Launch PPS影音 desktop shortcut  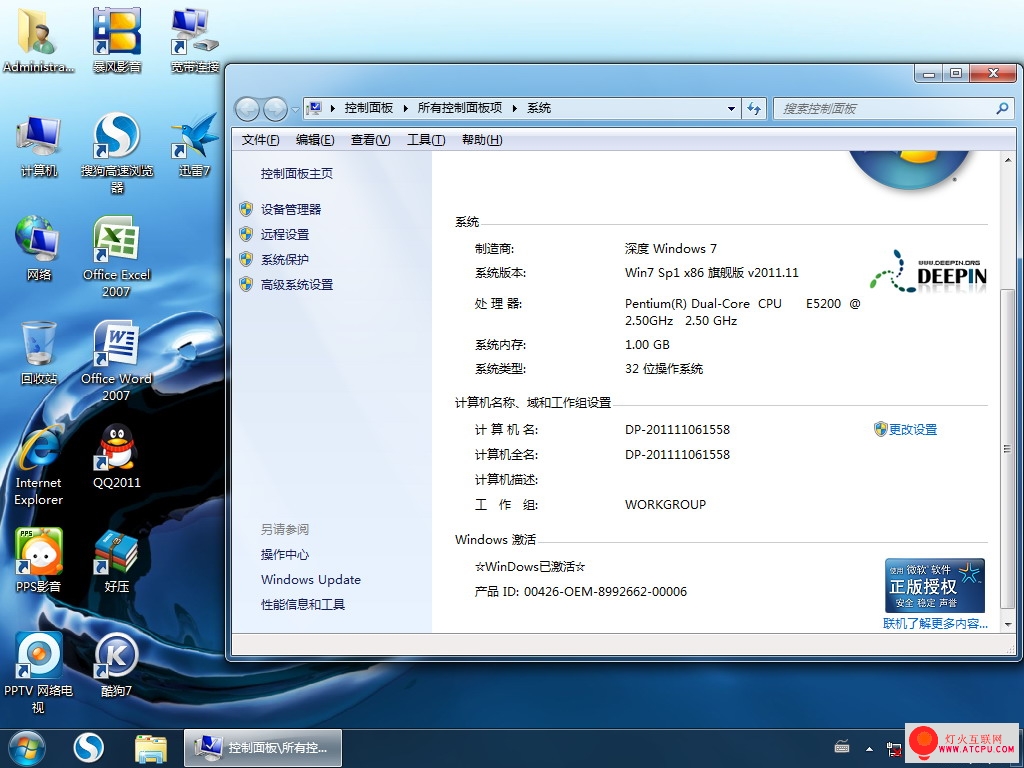38,560
